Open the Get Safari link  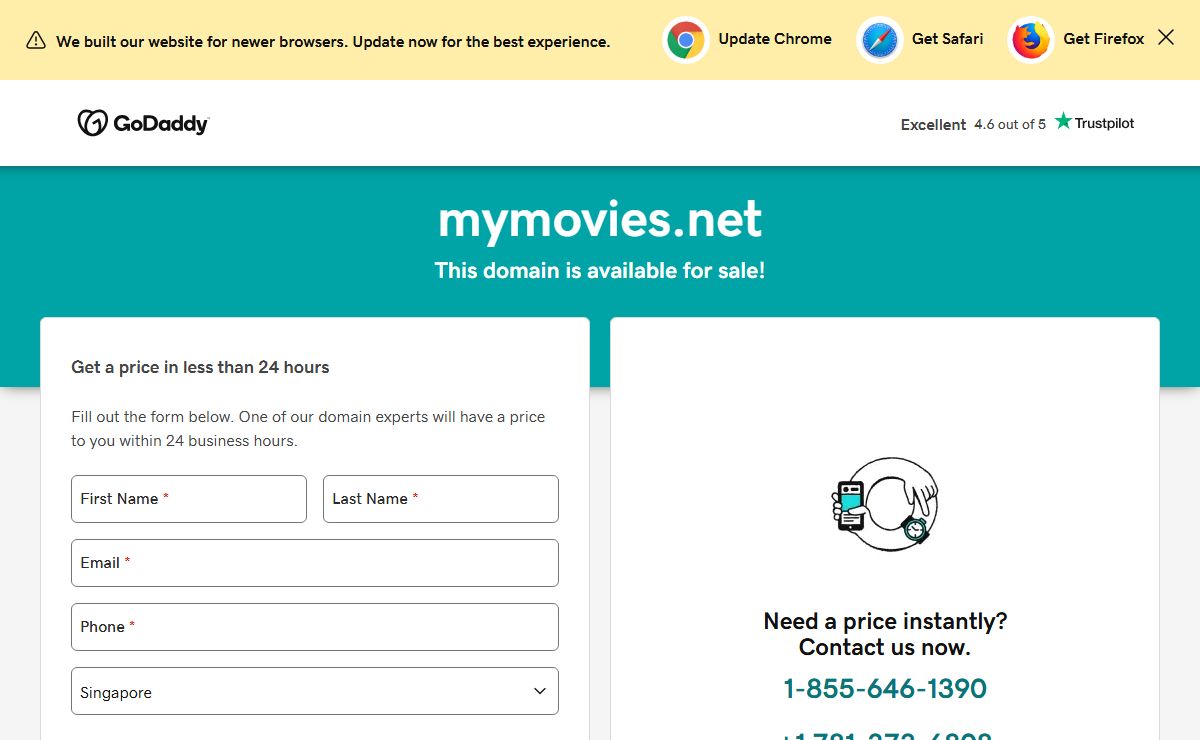(x=947, y=39)
